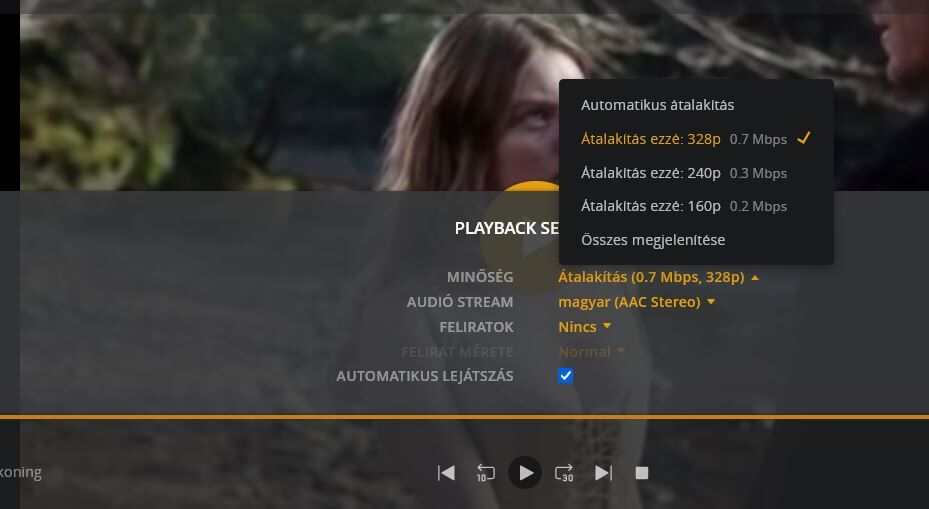Start playback with the round play button

[525, 473]
